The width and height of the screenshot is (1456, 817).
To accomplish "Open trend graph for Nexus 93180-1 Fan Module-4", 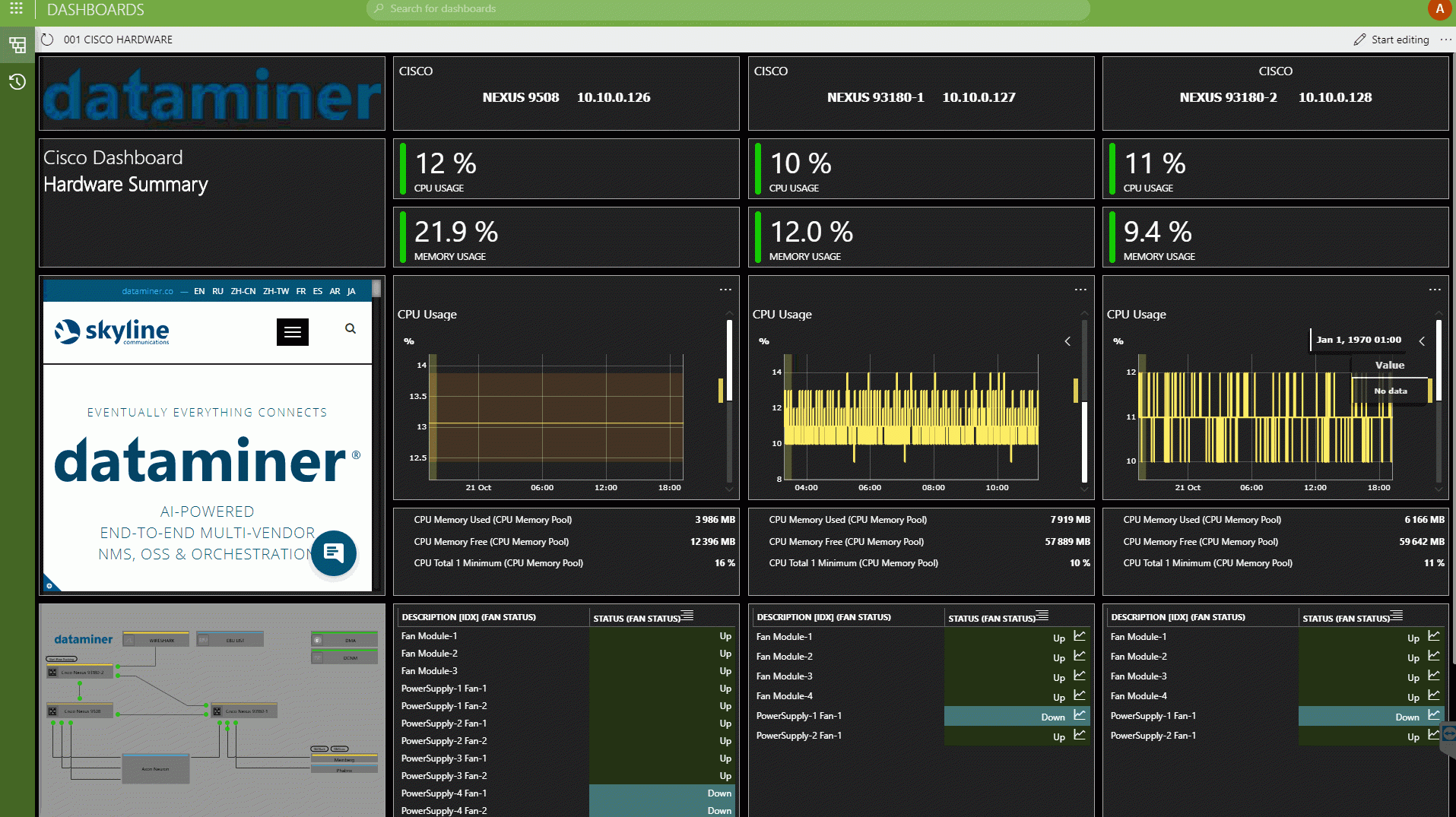I will coord(1080,695).
